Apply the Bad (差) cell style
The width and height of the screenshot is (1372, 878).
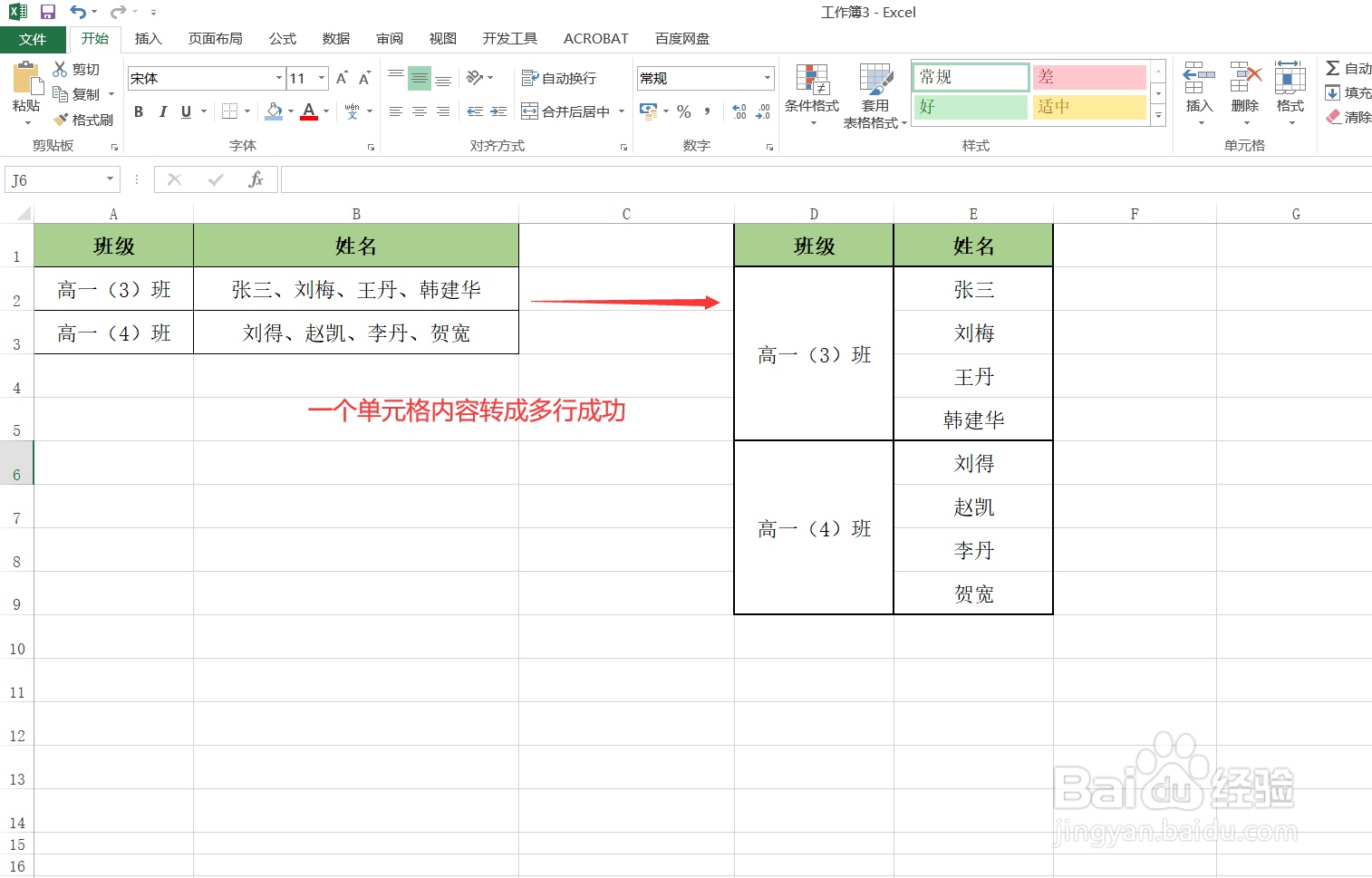coord(1090,77)
